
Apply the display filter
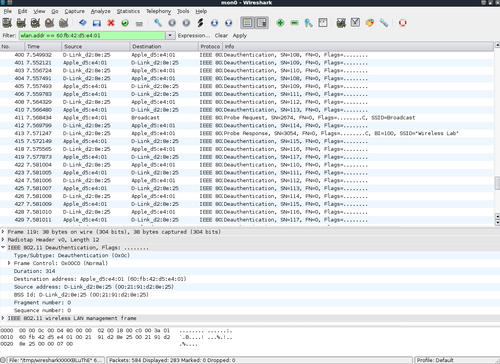click(240, 35)
